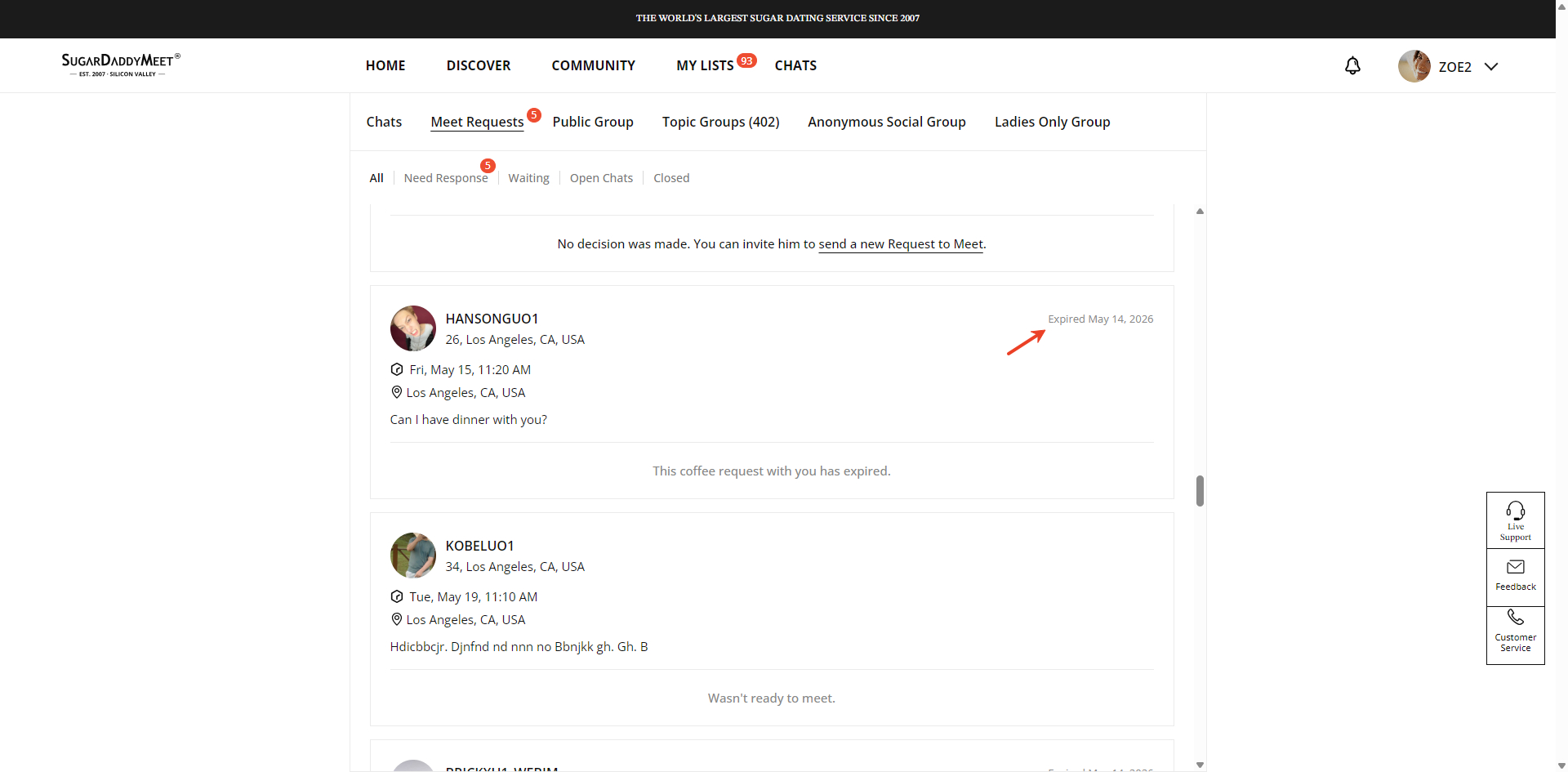Select the Meet Requests tab
Screen dimensions: 1568x772
[477, 122]
